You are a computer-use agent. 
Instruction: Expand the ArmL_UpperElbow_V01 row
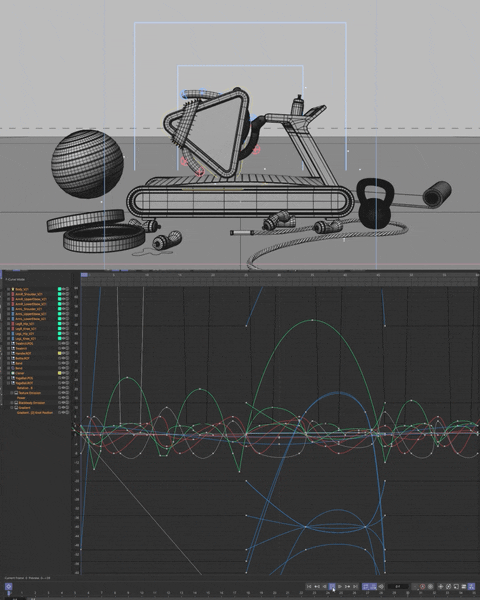point(8,314)
